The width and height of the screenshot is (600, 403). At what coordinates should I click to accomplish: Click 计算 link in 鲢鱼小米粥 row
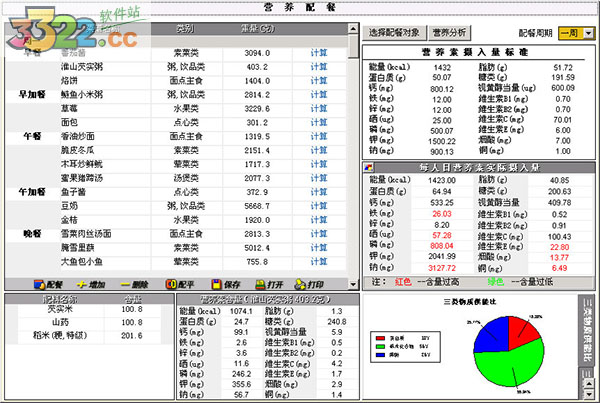click(319, 95)
